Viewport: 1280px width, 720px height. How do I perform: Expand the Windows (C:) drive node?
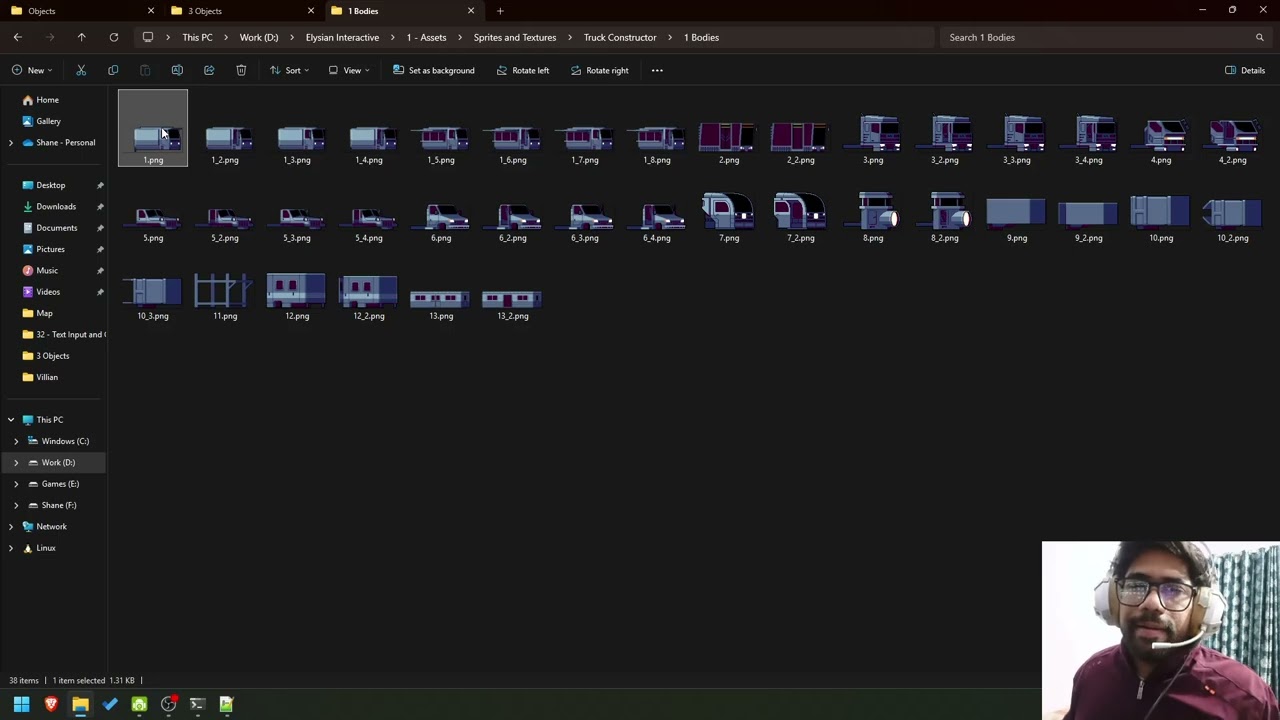pyautogui.click(x=16, y=441)
